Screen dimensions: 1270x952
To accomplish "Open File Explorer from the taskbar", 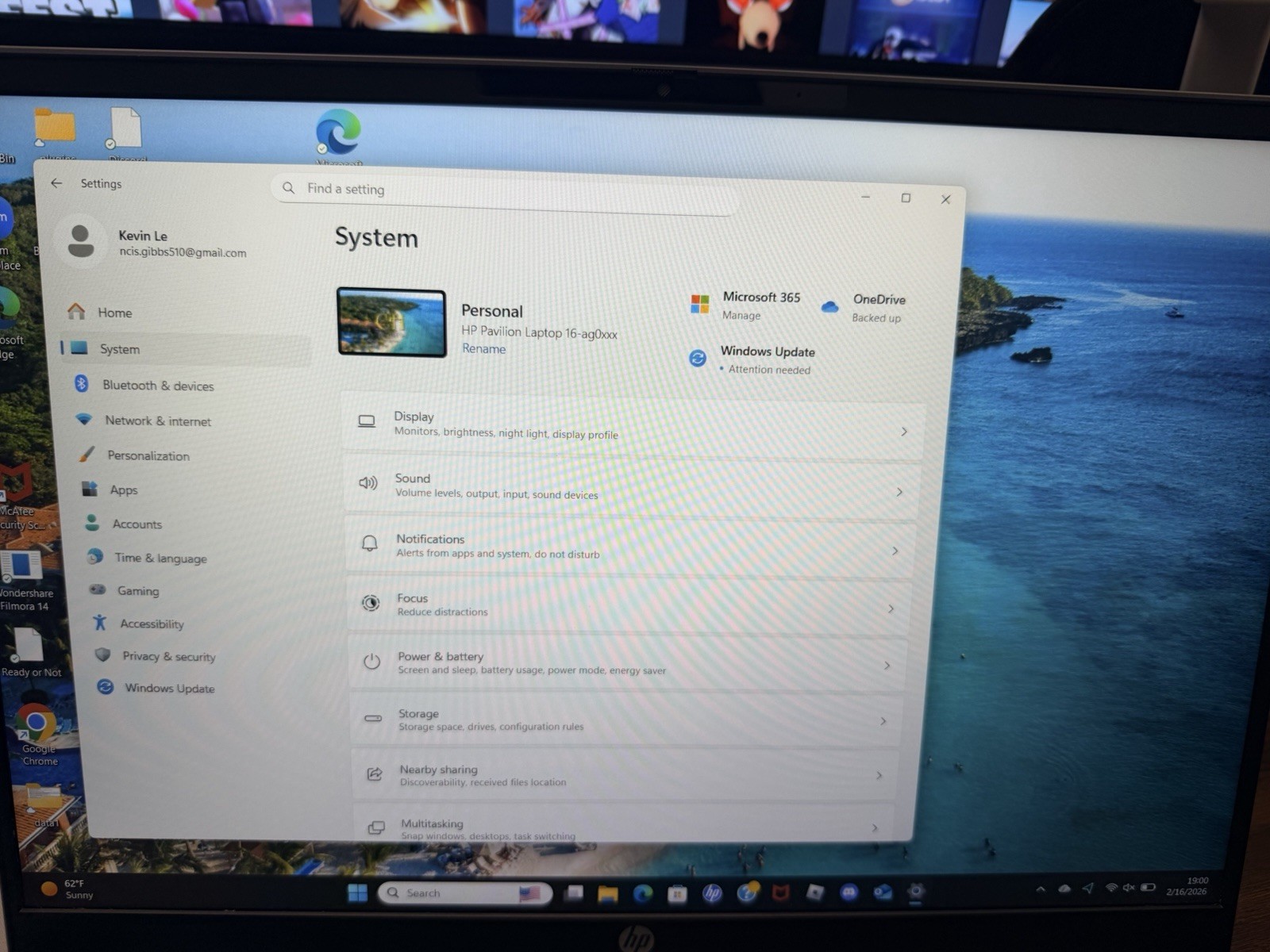I will click(x=608, y=894).
